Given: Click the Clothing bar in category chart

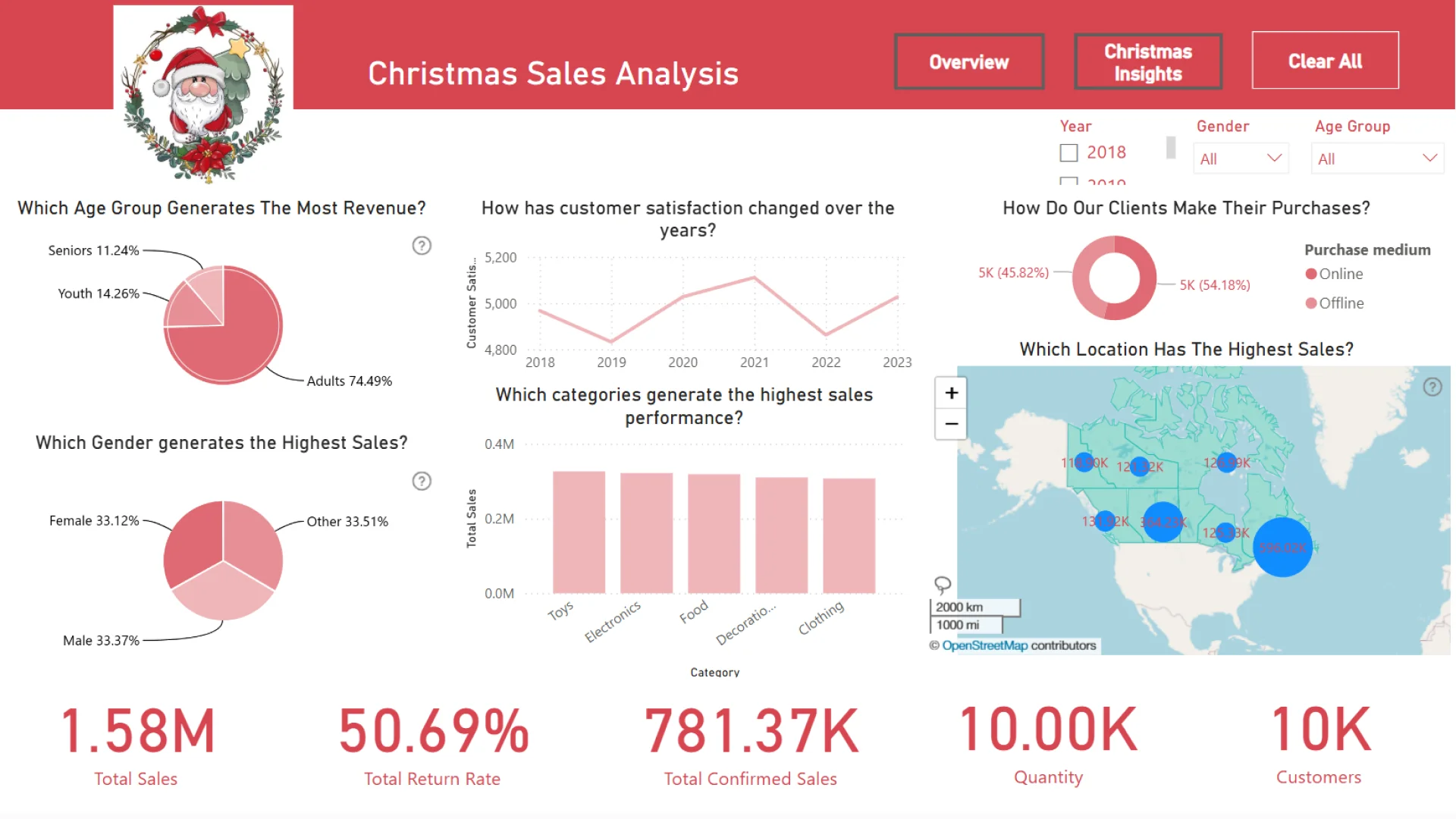Looking at the screenshot, I should tap(849, 535).
